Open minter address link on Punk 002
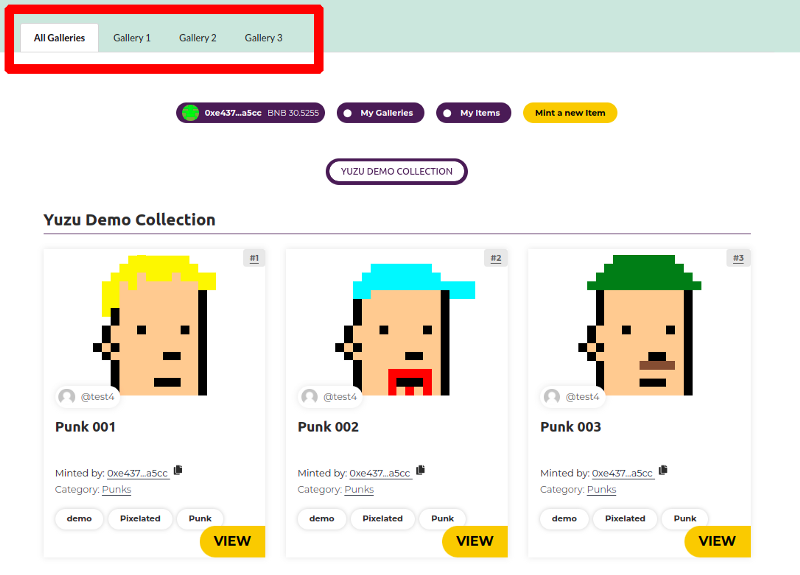 click(380, 473)
